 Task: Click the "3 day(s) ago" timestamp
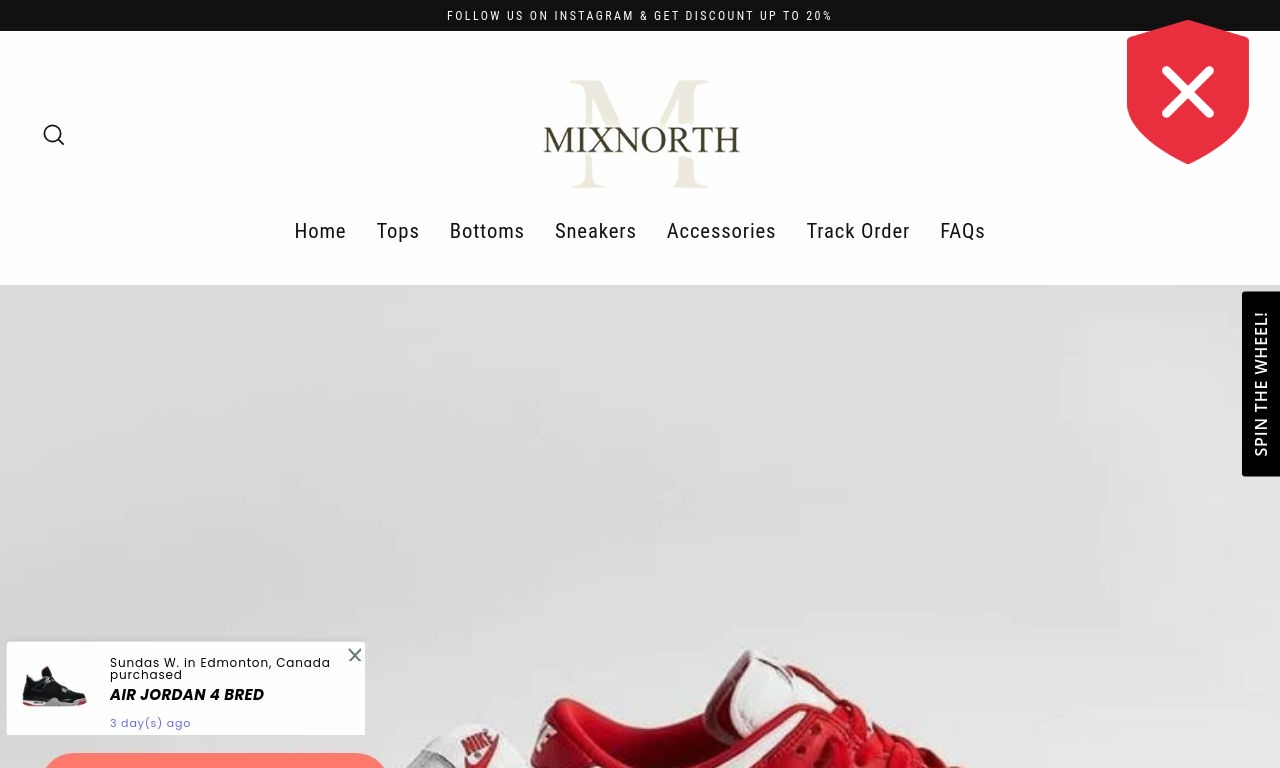click(150, 723)
